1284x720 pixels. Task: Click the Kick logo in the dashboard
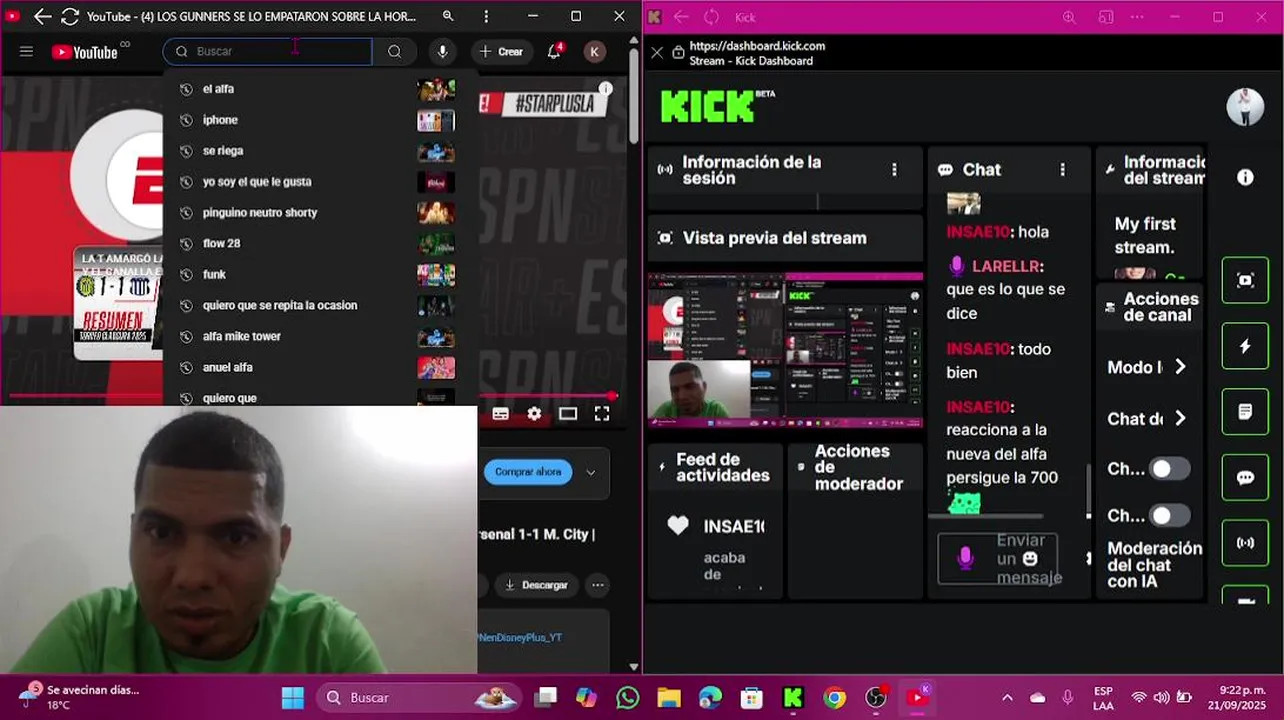tap(717, 105)
